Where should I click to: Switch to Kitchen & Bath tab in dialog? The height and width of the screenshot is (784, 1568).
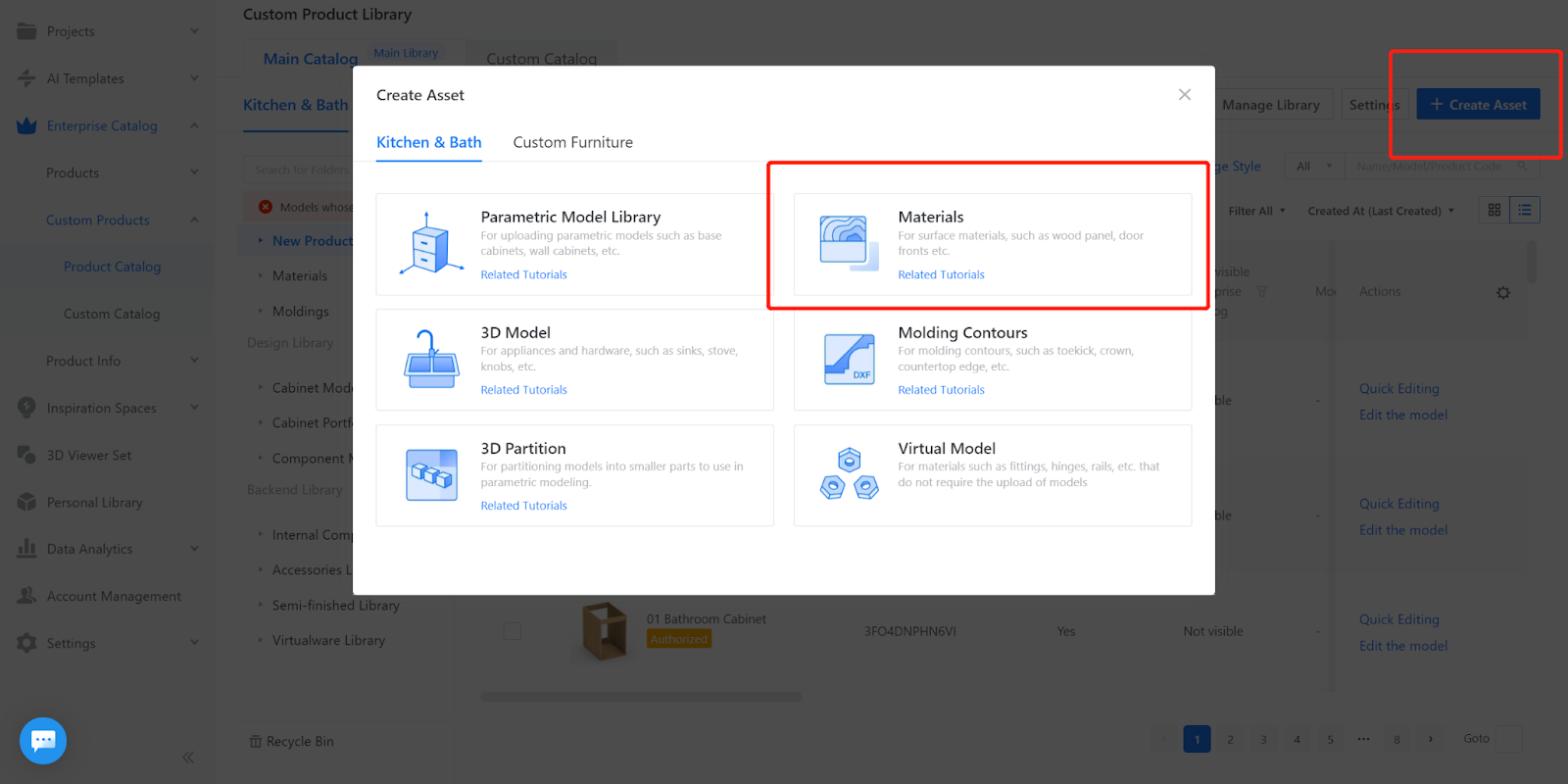click(429, 142)
